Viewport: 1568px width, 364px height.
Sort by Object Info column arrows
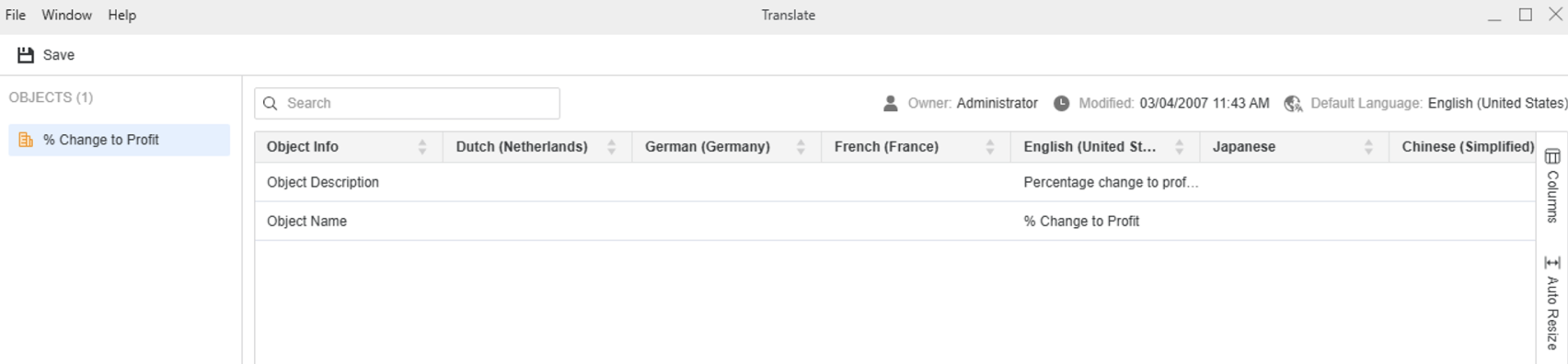pyautogui.click(x=422, y=147)
